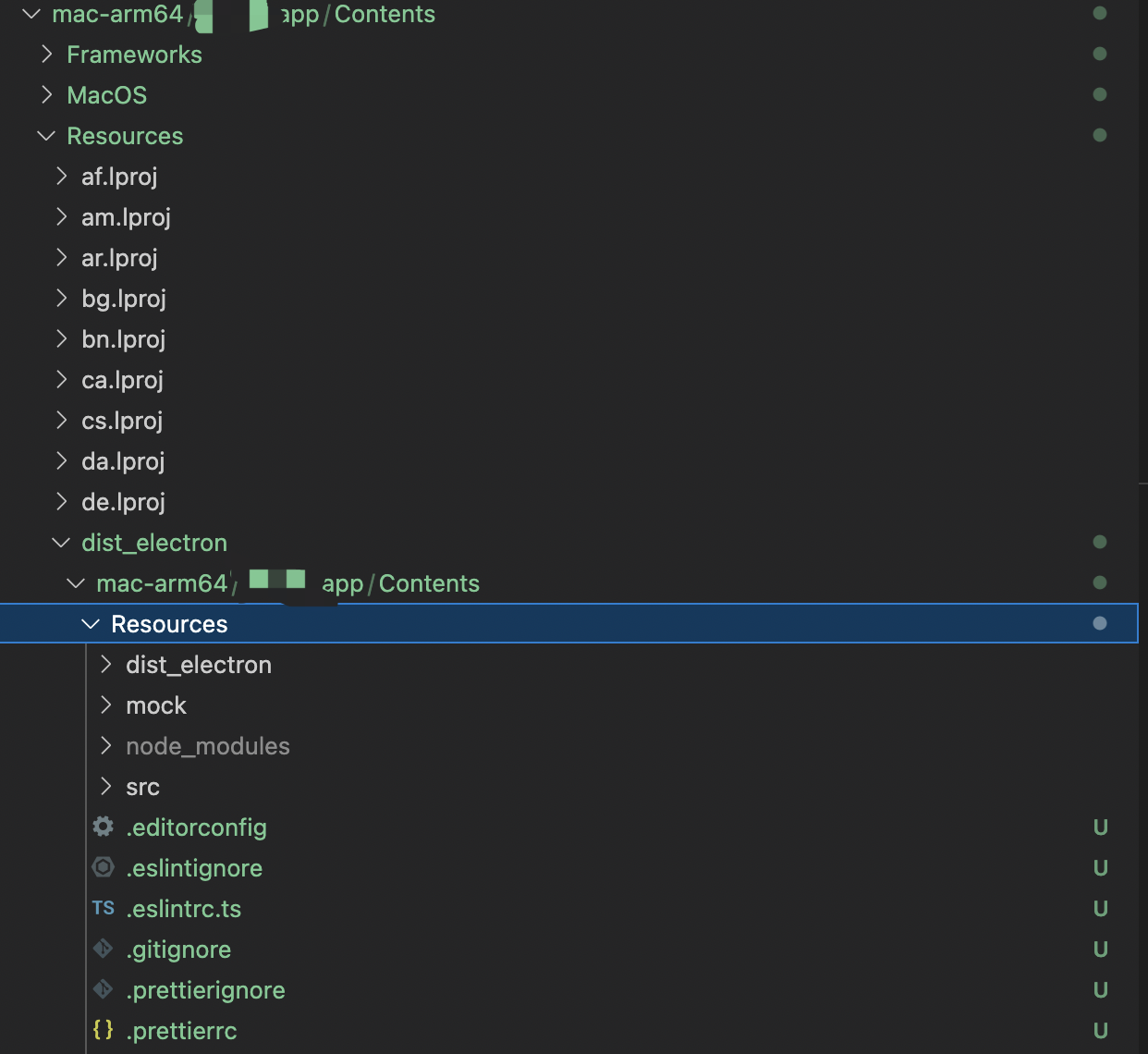Click the Prettier icon beside .prettierignore

[x=103, y=989]
